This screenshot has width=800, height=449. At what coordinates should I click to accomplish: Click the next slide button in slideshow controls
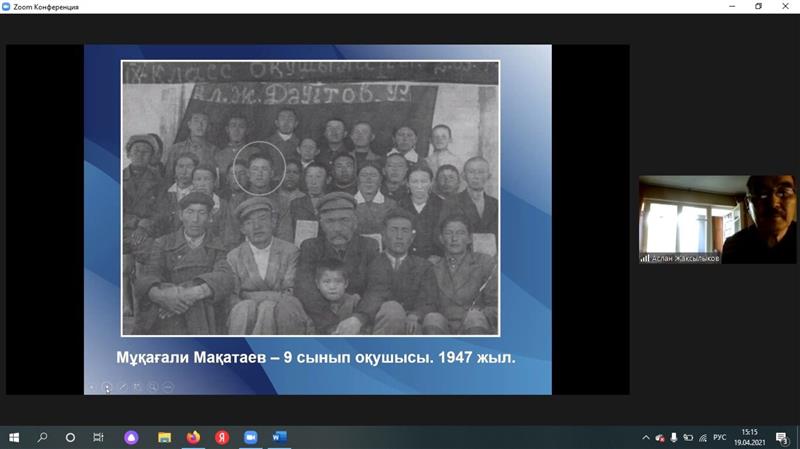[107, 386]
